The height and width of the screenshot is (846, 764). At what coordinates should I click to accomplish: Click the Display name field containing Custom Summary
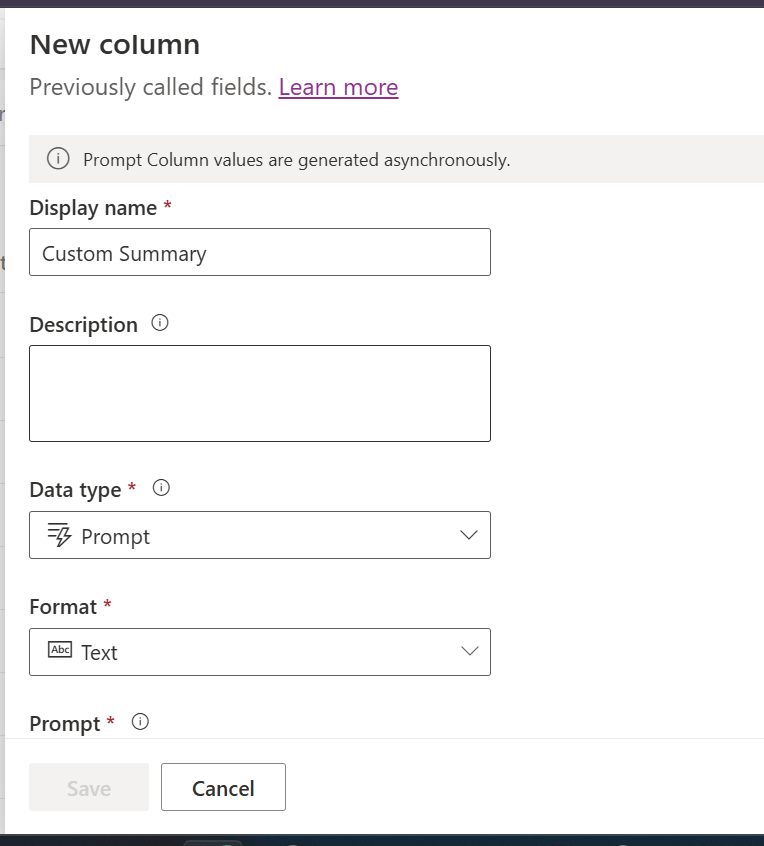click(x=260, y=252)
